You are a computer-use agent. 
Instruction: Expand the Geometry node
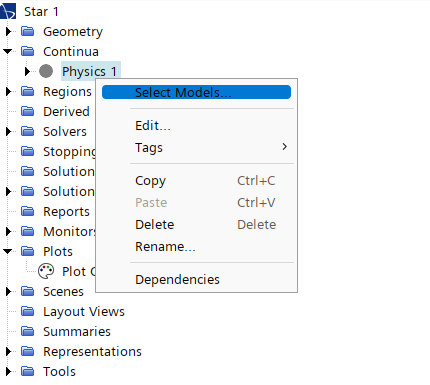(x=8, y=31)
